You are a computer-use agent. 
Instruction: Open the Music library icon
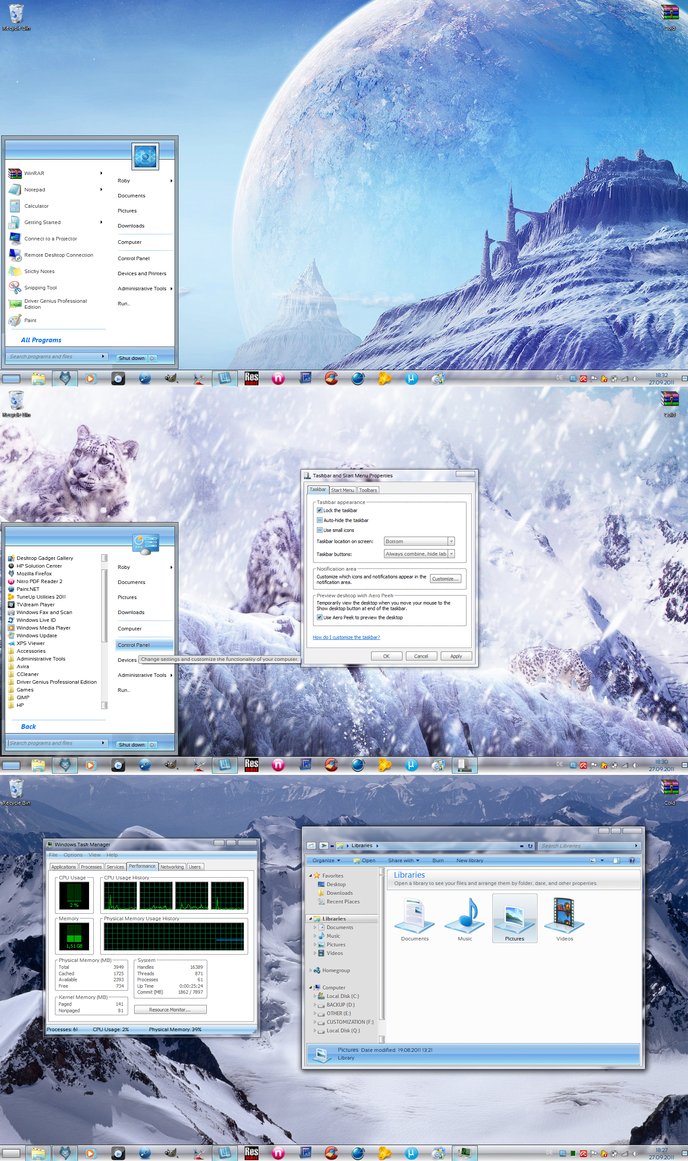pos(465,918)
